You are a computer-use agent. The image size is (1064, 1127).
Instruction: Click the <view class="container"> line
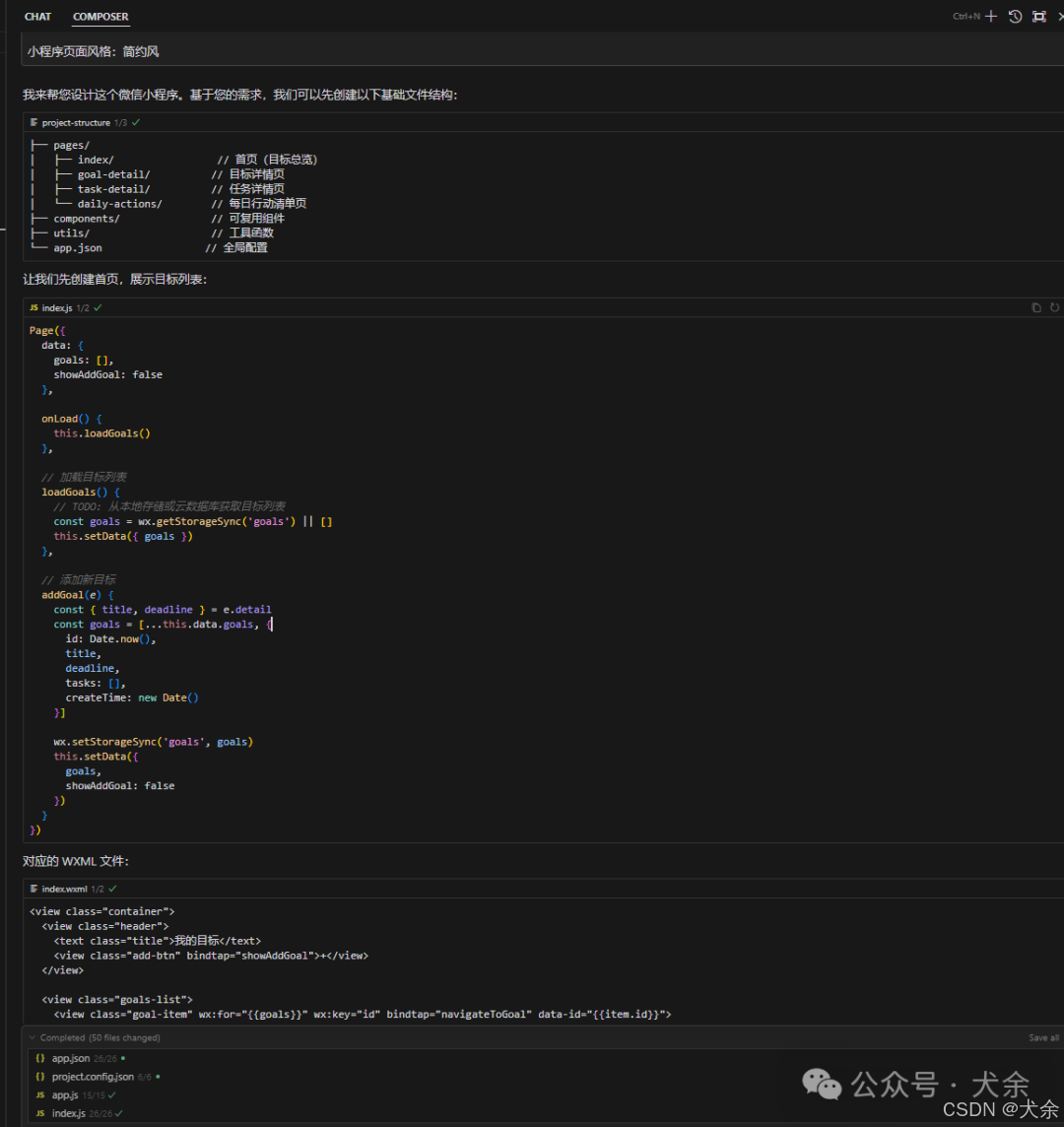(x=102, y=911)
